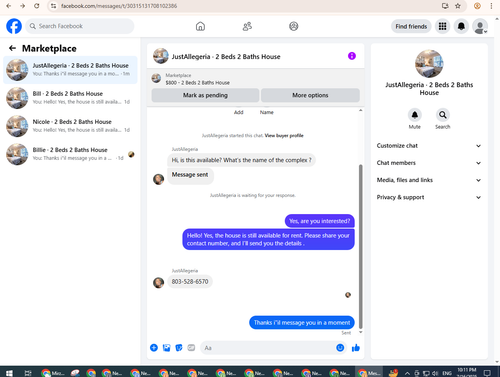
Task: Go back using the Marketplace arrow
Action: click(x=12, y=48)
